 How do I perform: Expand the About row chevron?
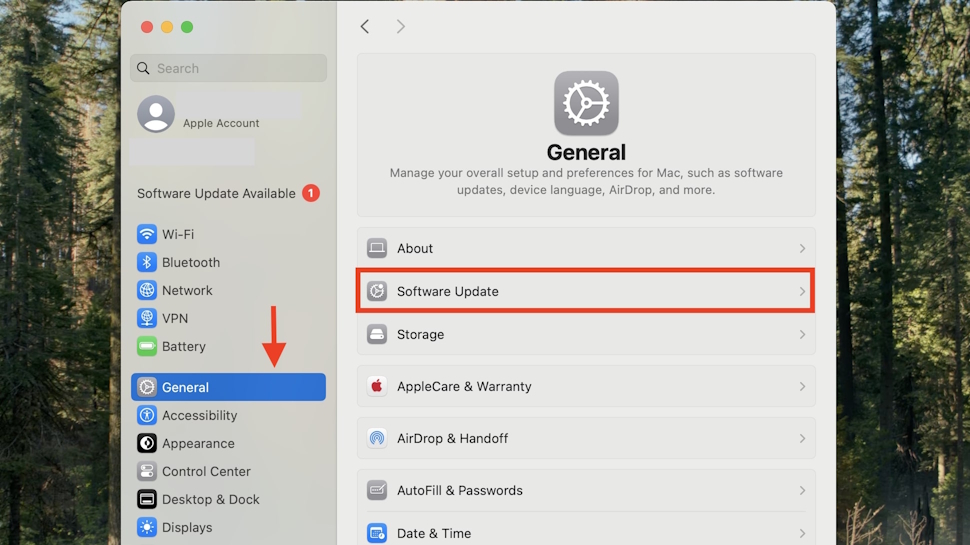click(x=802, y=248)
